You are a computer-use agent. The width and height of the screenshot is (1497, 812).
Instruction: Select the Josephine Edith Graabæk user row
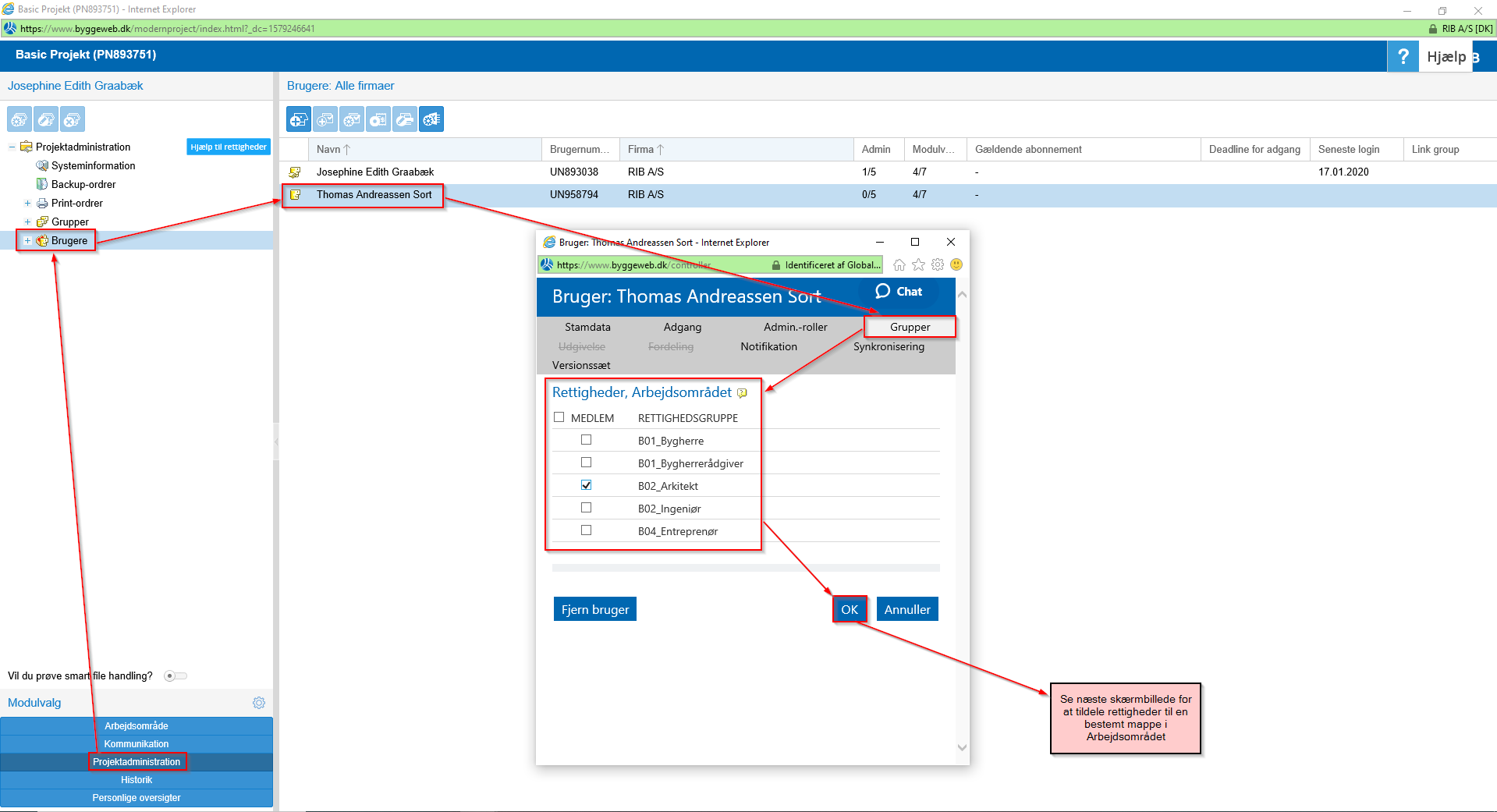point(374,172)
